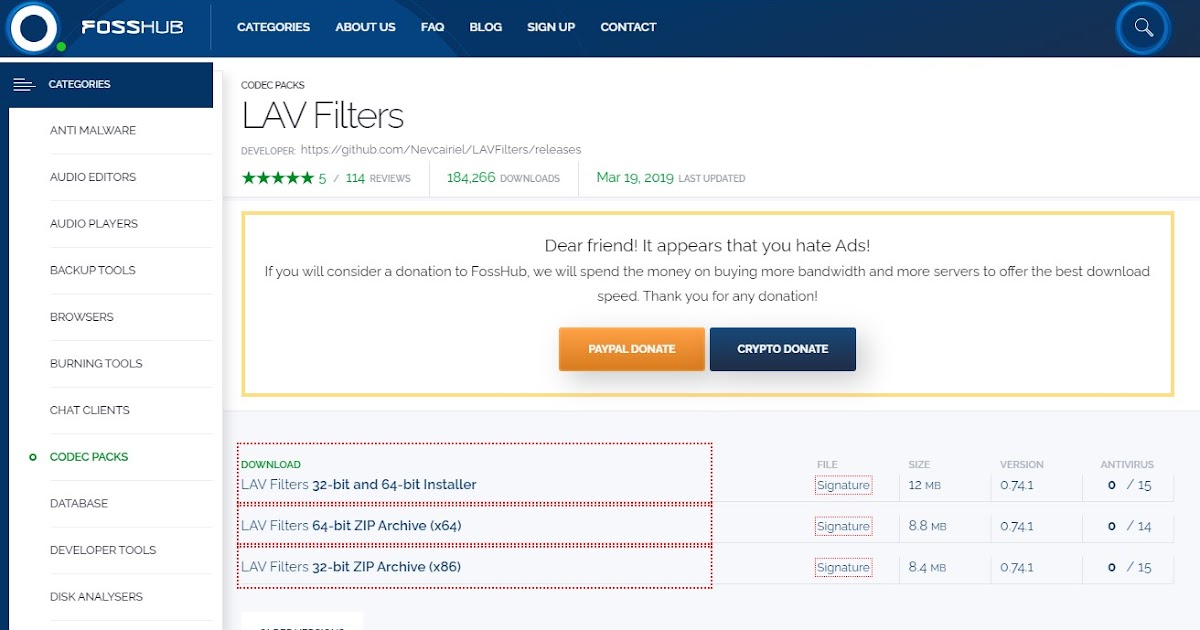The width and height of the screenshot is (1200, 630).
Task: Open the search magnifier icon
Action: click(1143, 27)
